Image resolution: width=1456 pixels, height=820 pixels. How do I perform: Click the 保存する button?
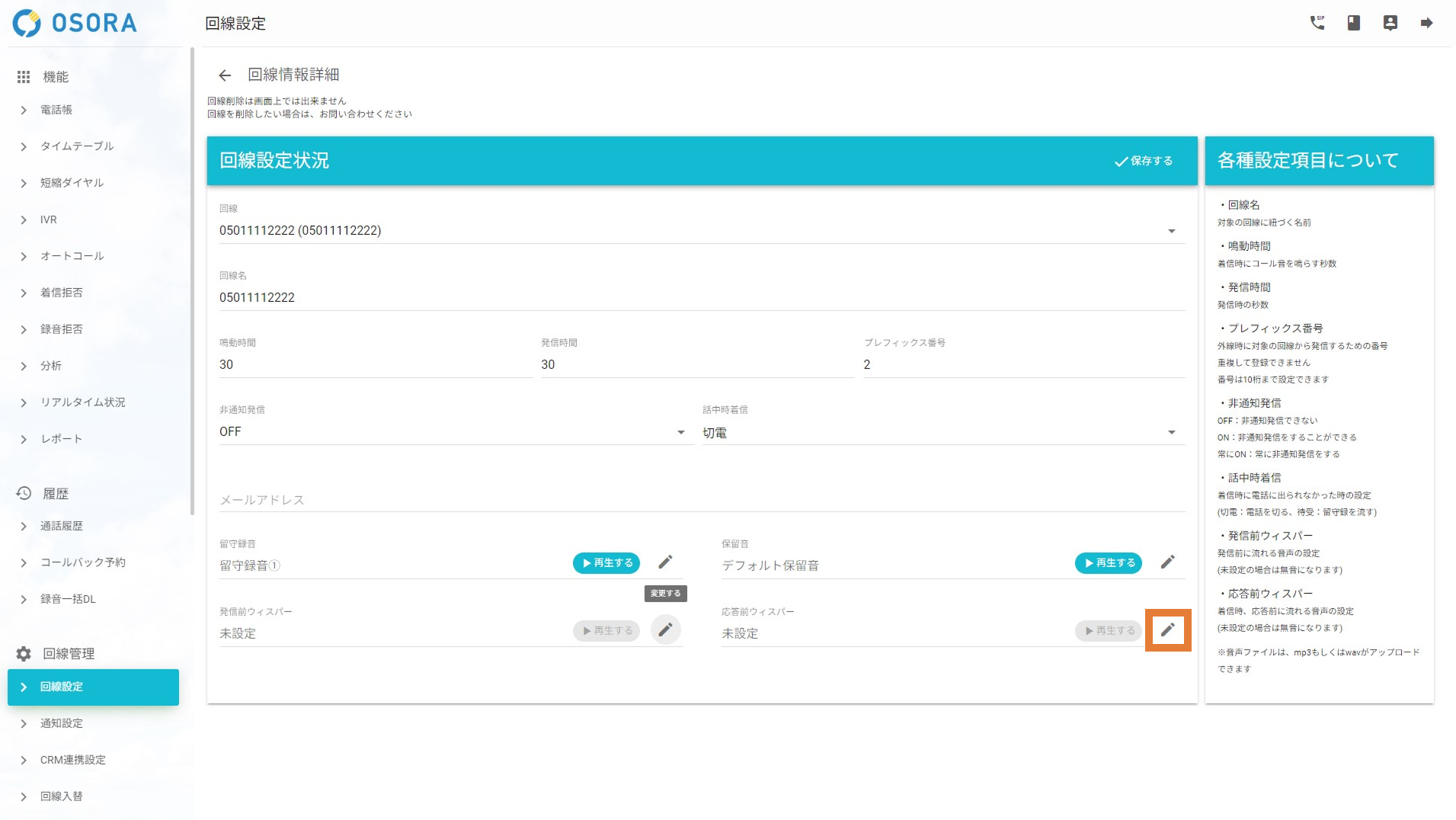(x=1144, y=161)
